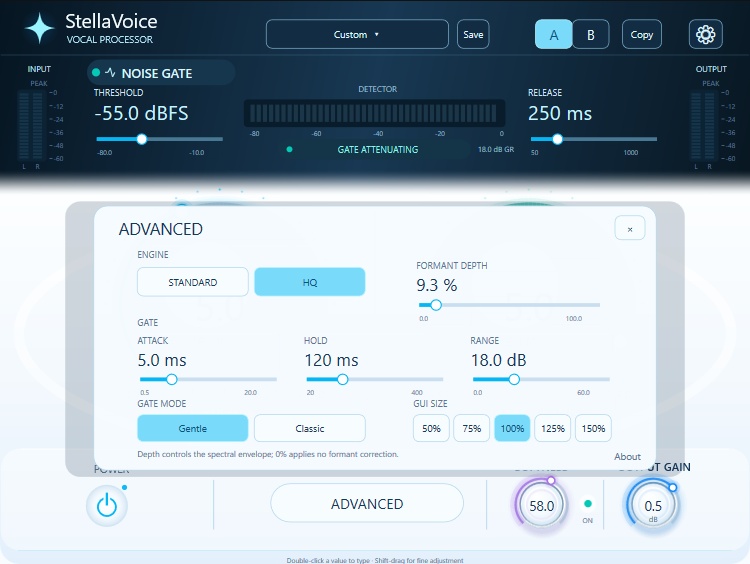Click the Release slider handle
This screenshot has width=750, height=564.
coord(557,139)
